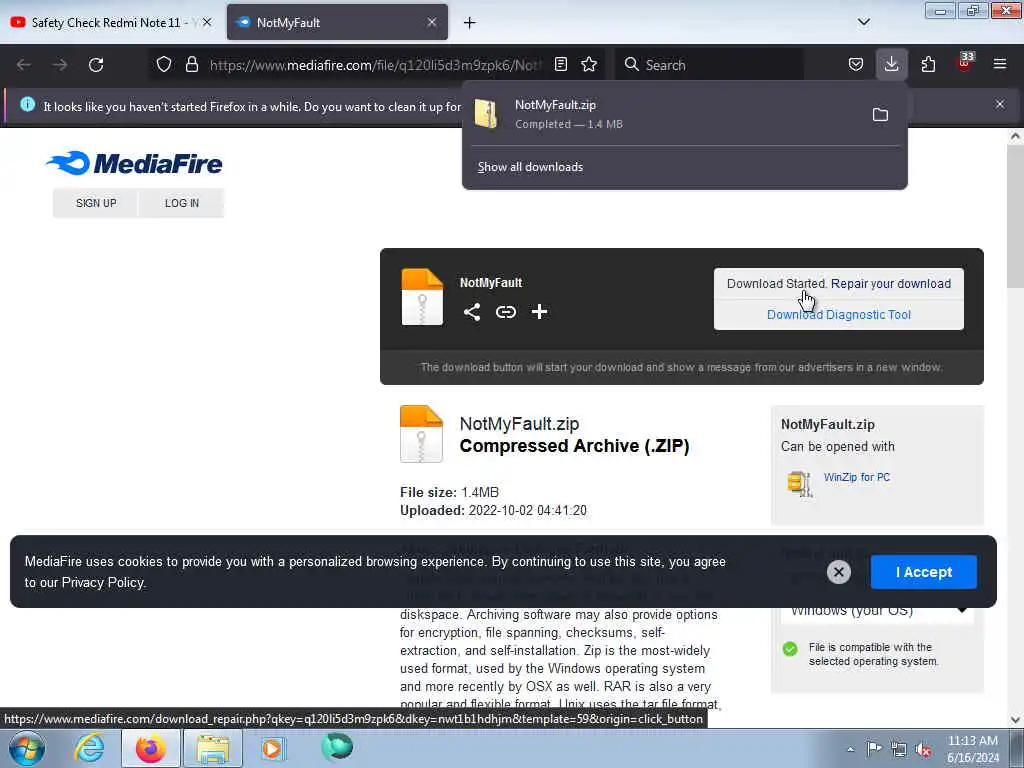This screenshot has height=768, width=1024.
Task: Click the SIGN UP button
Action: (x=96, y=203)
